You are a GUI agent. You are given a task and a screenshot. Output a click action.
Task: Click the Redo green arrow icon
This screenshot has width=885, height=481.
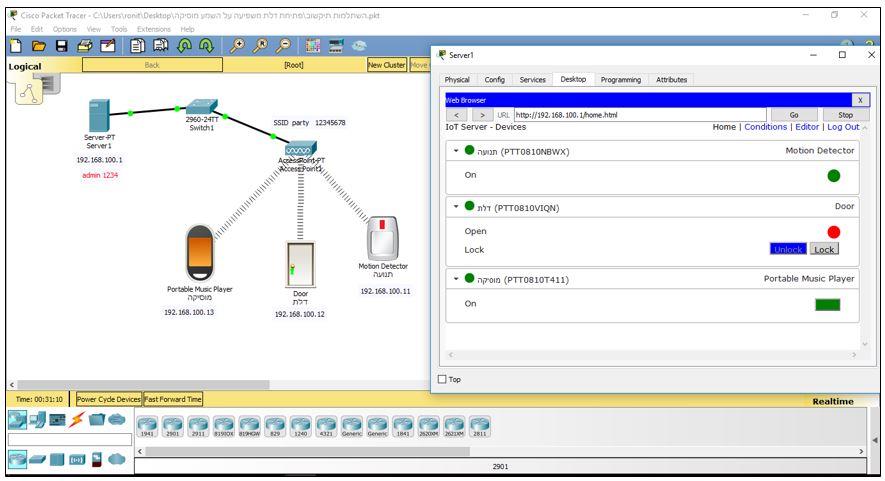(206, 46)
